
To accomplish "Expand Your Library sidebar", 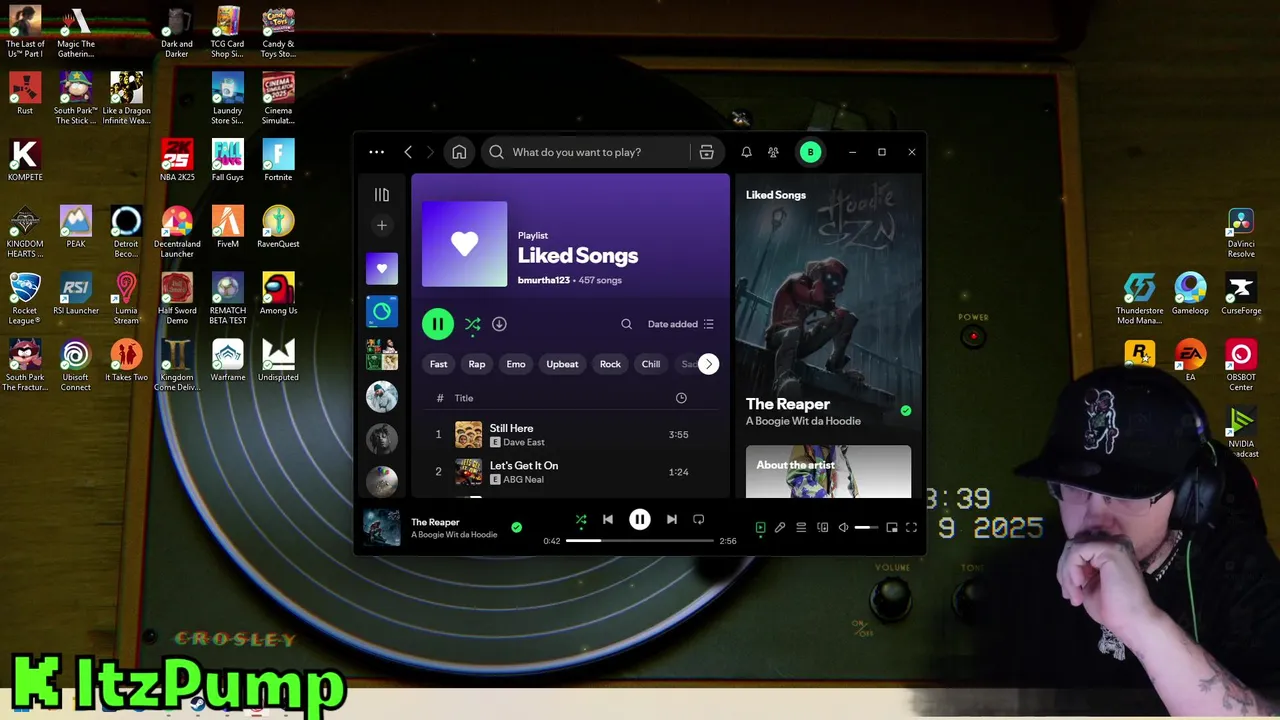I will (381, 195).
